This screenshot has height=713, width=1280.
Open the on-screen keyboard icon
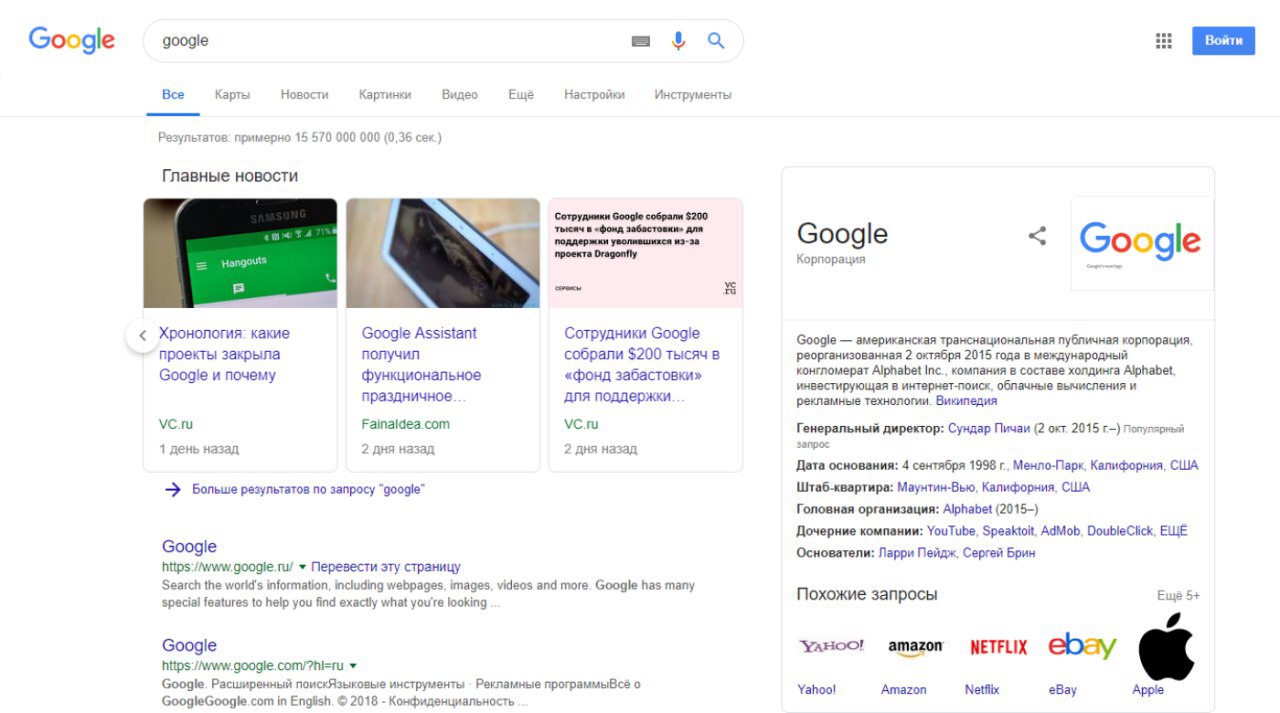pyautogui.click(x=641, y=41)
